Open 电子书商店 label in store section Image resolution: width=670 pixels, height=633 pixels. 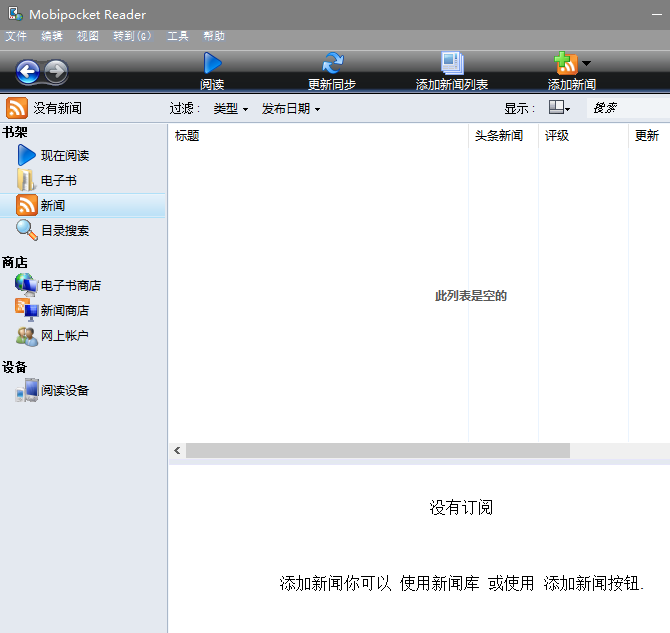coord(71,286)
